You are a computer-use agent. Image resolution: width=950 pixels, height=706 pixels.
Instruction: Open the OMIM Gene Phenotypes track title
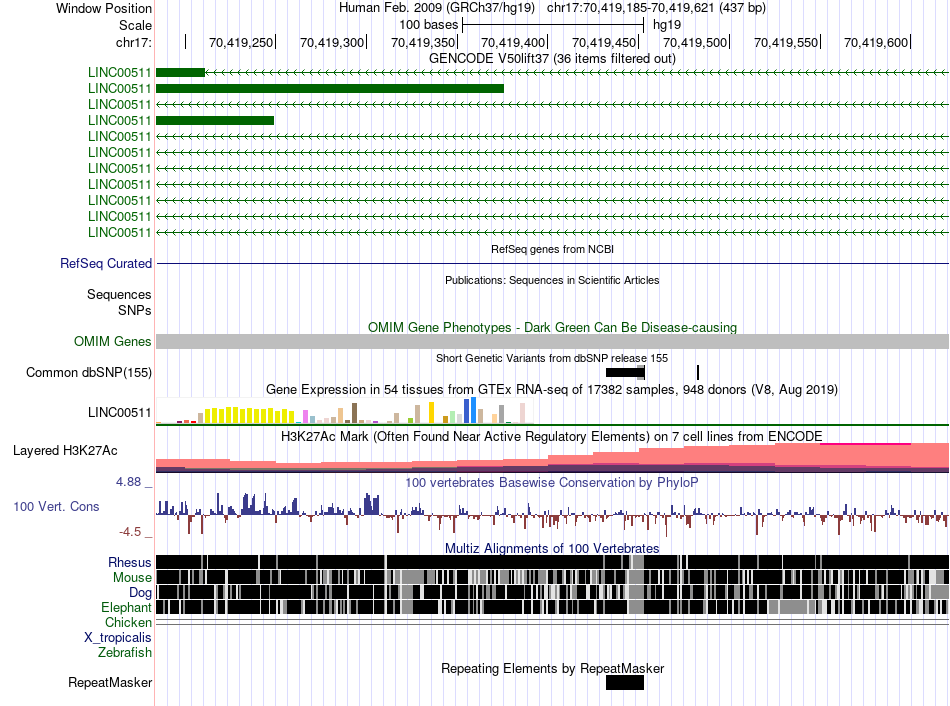pyautogui.click(x=552, y=327)
